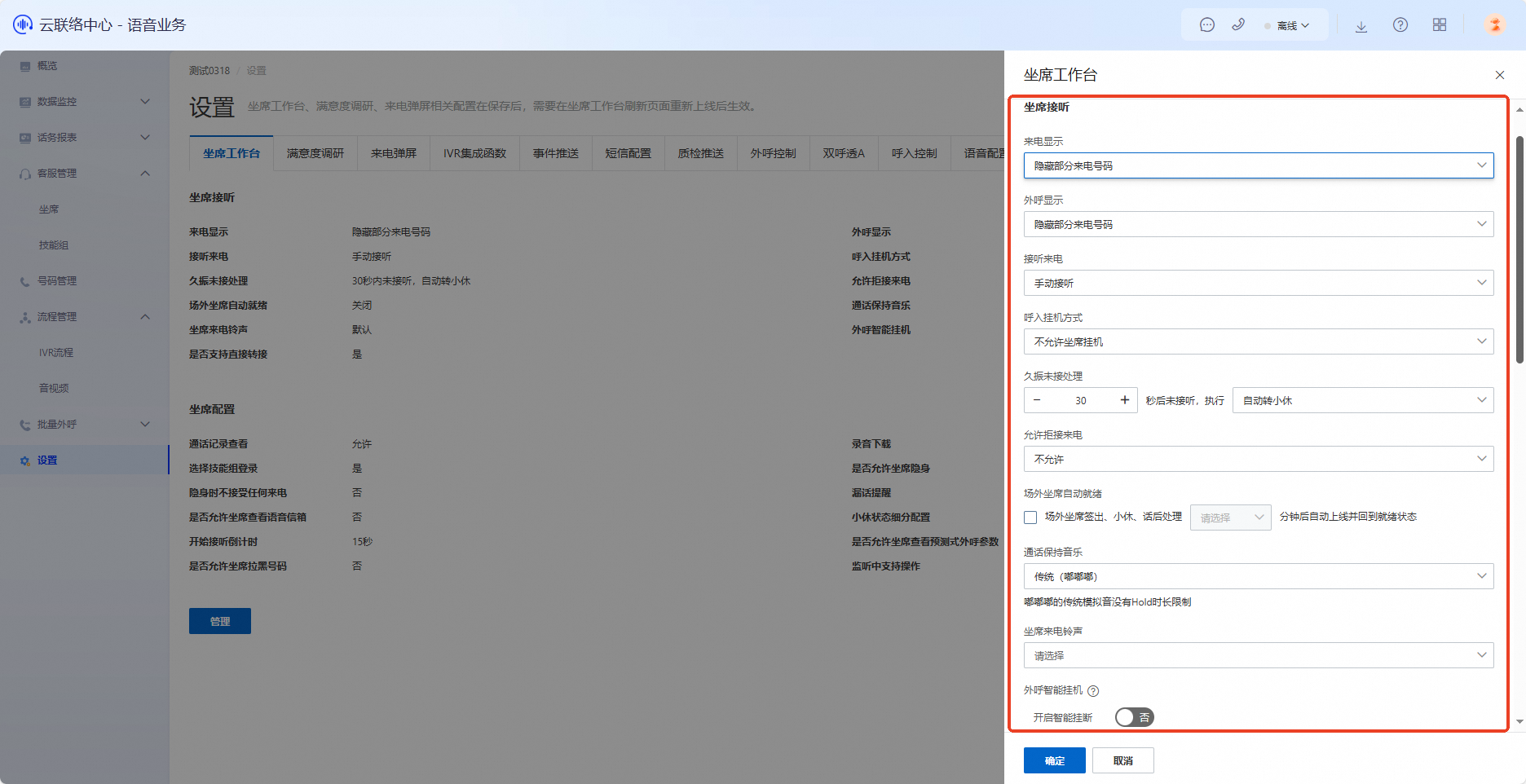Open the 坐席来电铃声 dropdown

[x=1259, y=655]
